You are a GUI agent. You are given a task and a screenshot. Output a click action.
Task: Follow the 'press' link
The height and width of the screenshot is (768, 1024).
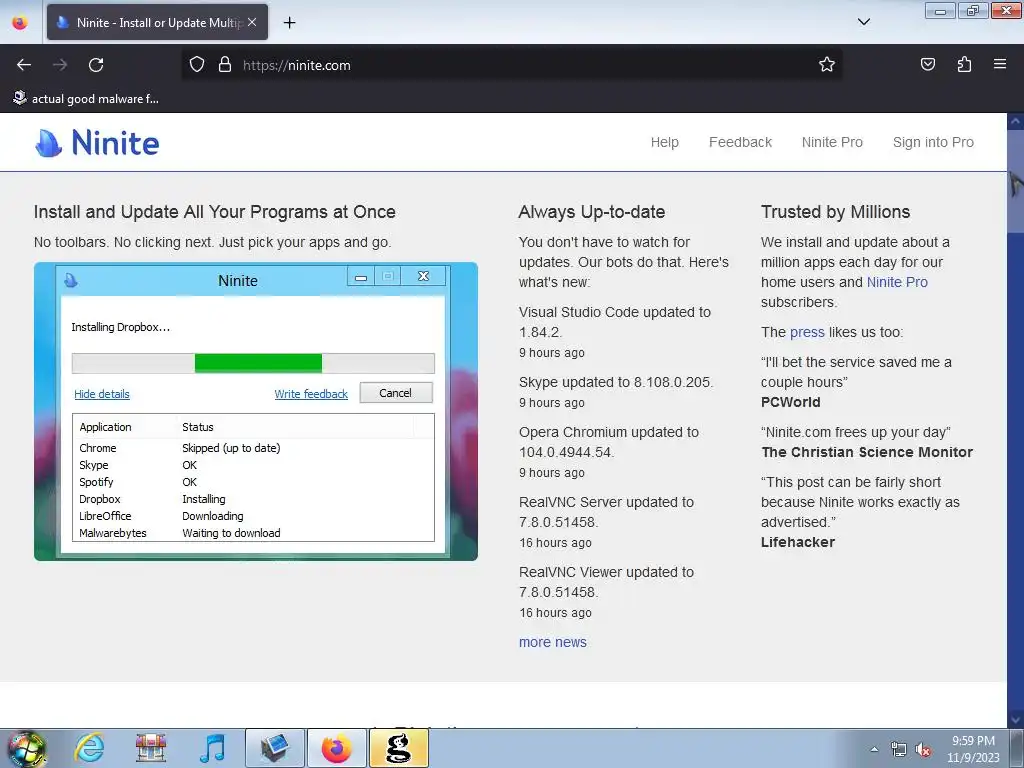click(x=807, y=332)
